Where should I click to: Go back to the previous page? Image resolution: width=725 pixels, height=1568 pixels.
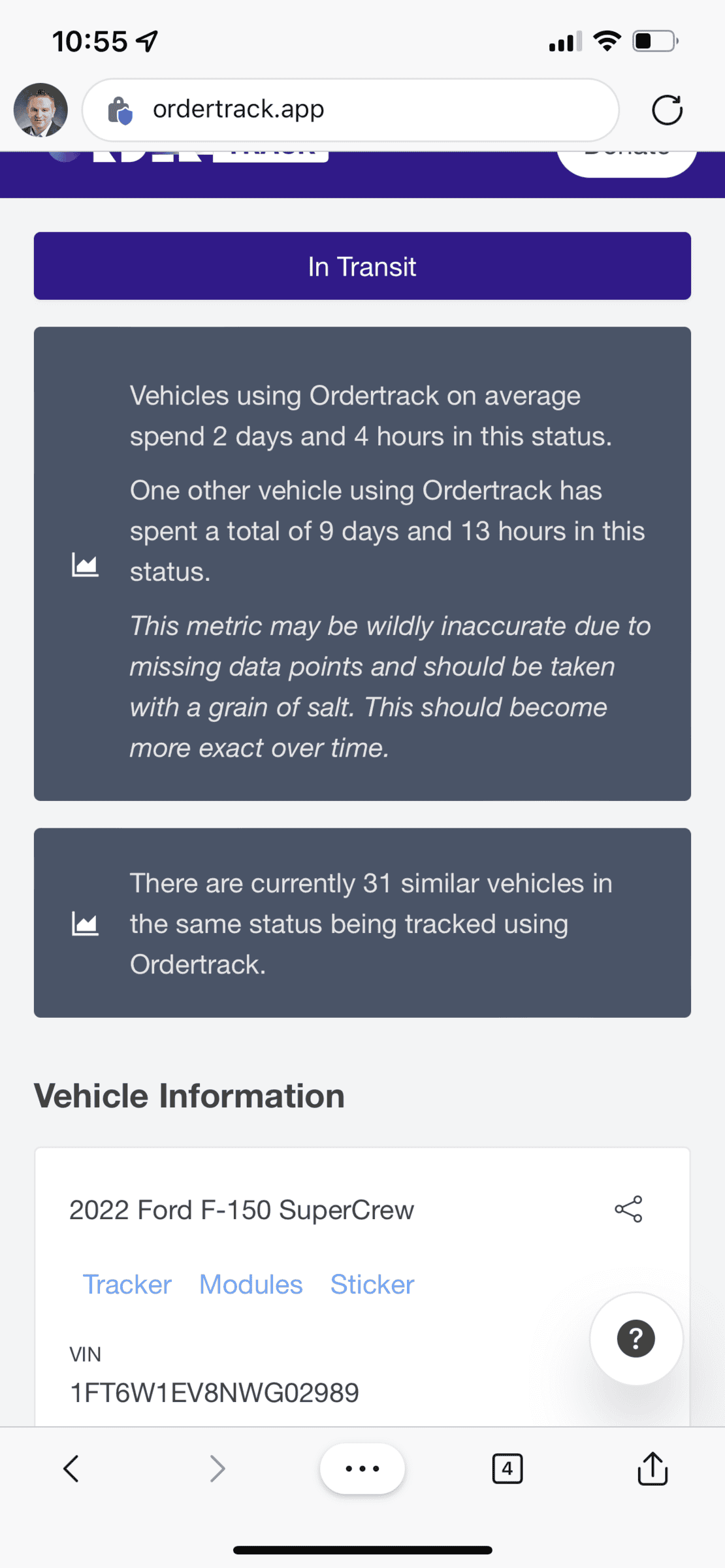71,1469
